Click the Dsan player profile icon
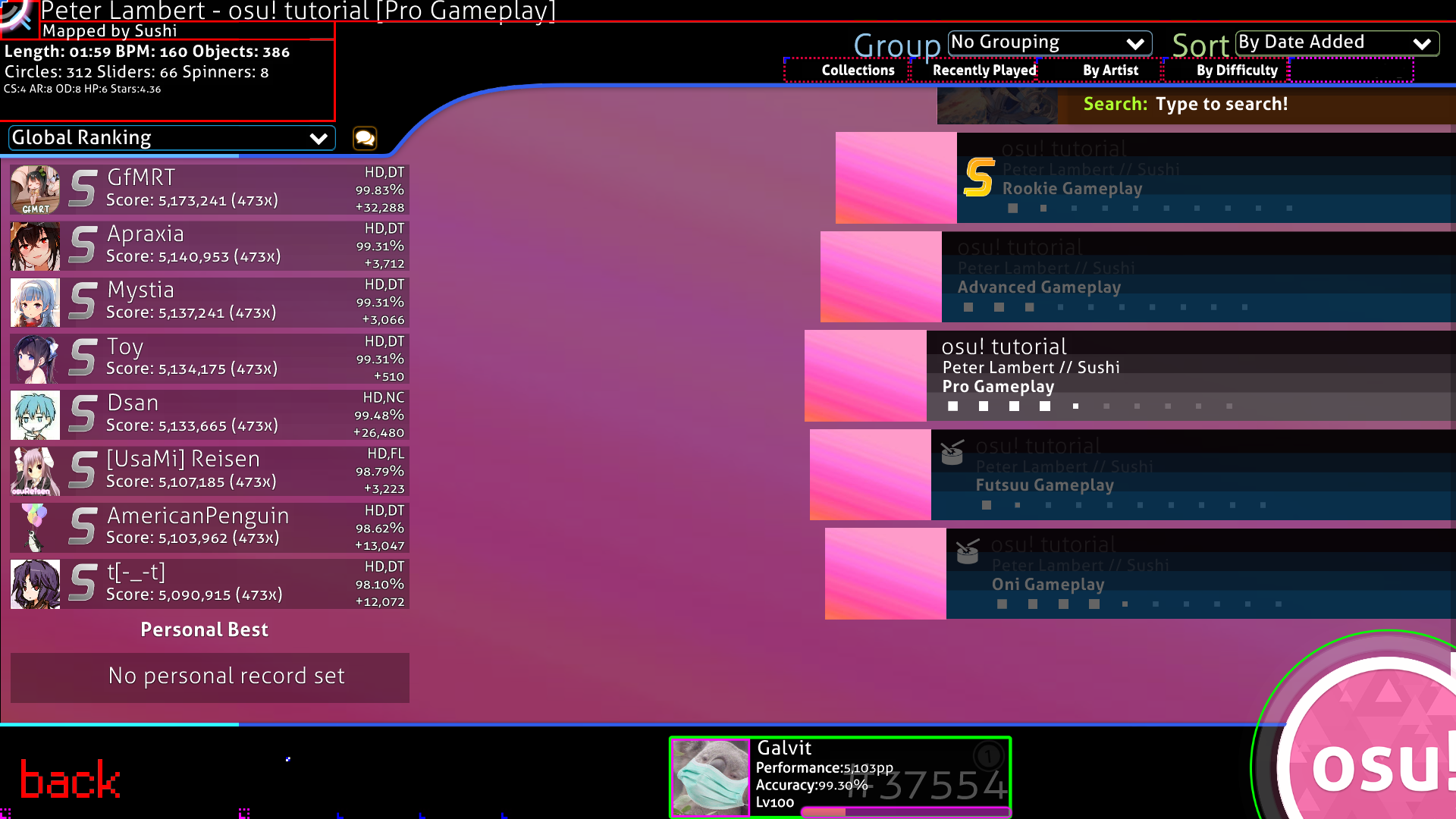Image resolution: width=1456 pixels, height=819 pixels. (35, 413)
